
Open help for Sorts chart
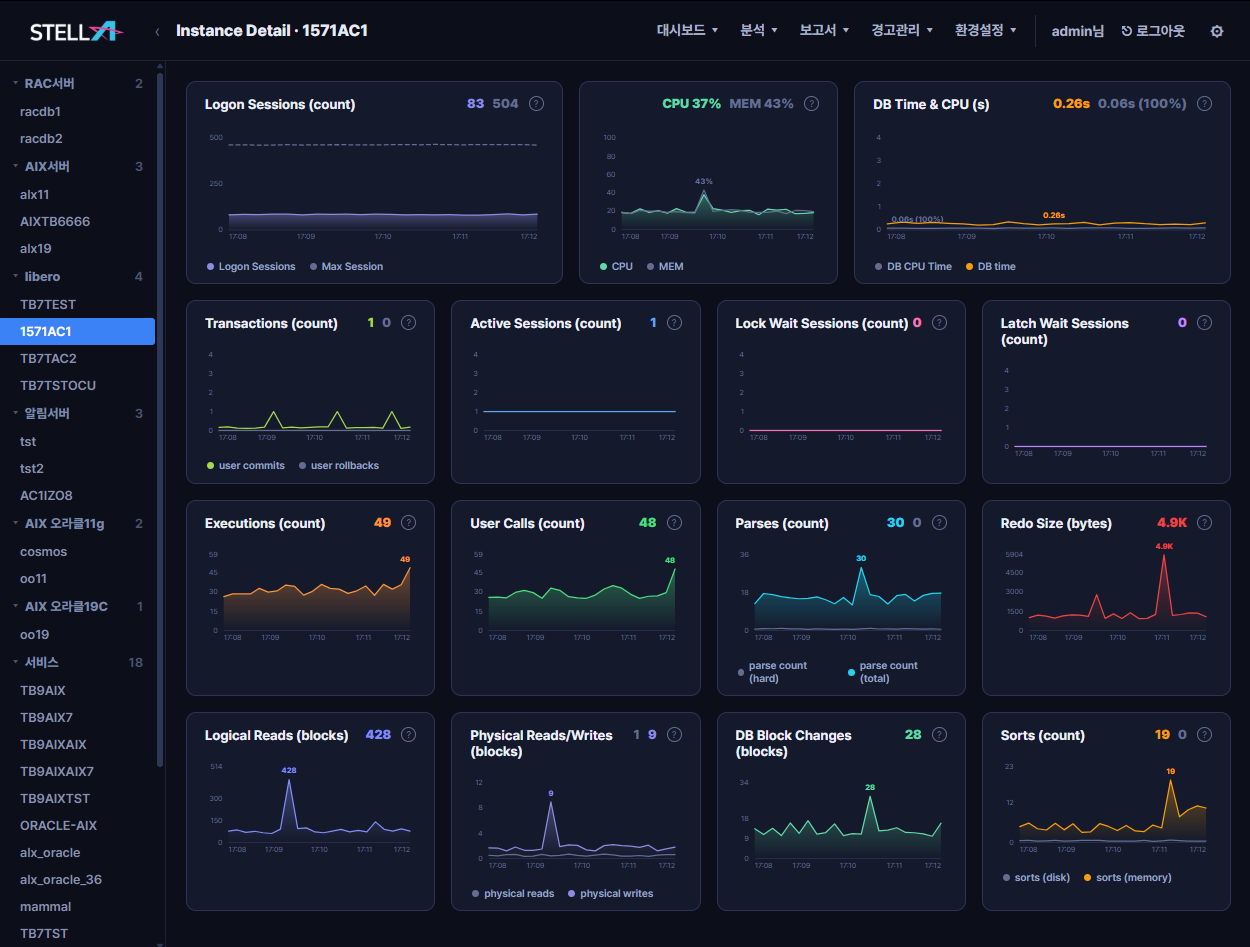1204,735
